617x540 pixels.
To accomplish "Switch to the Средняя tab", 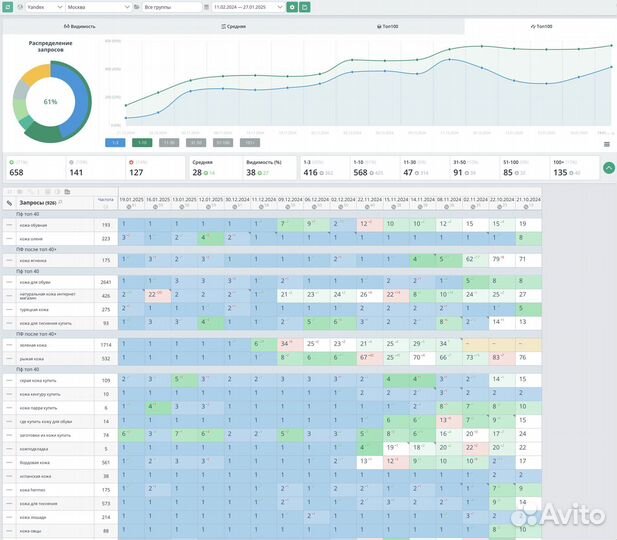I will pos(233,26).
